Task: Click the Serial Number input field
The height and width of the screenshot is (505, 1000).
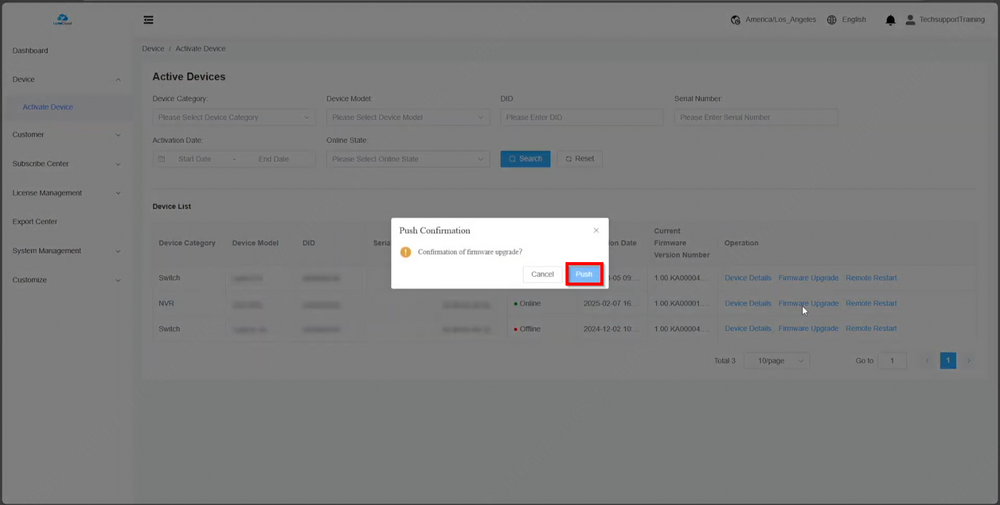Action: pos(756,117)
